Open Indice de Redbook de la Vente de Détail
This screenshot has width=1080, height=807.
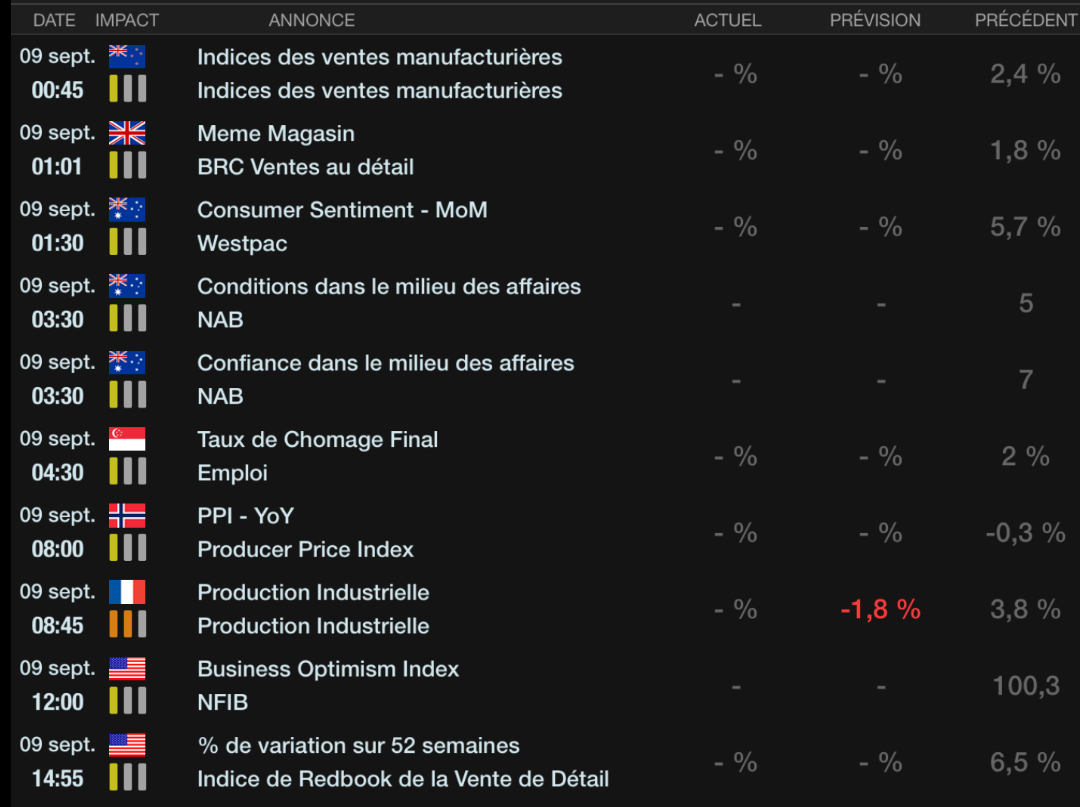tap(402, 779)
